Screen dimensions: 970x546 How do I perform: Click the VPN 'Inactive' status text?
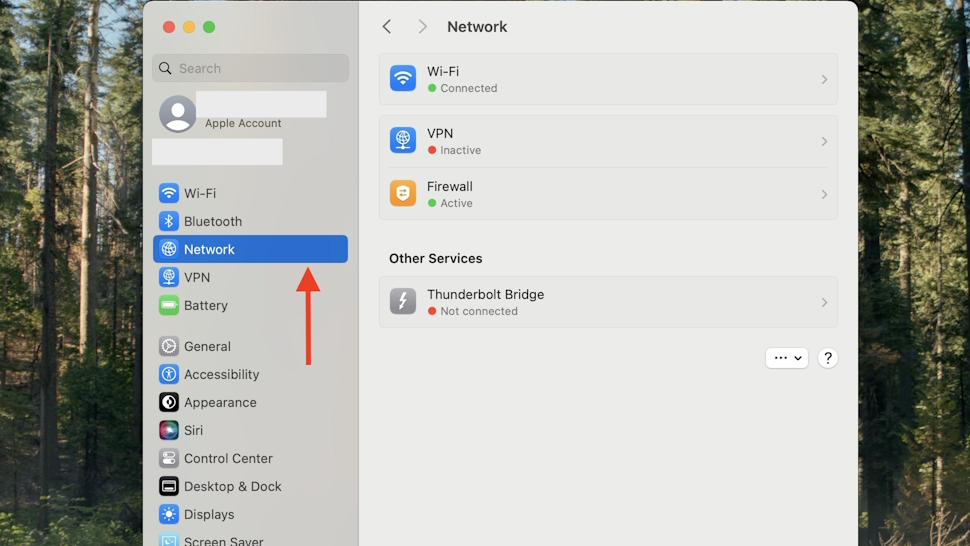(x=460, y=150)
